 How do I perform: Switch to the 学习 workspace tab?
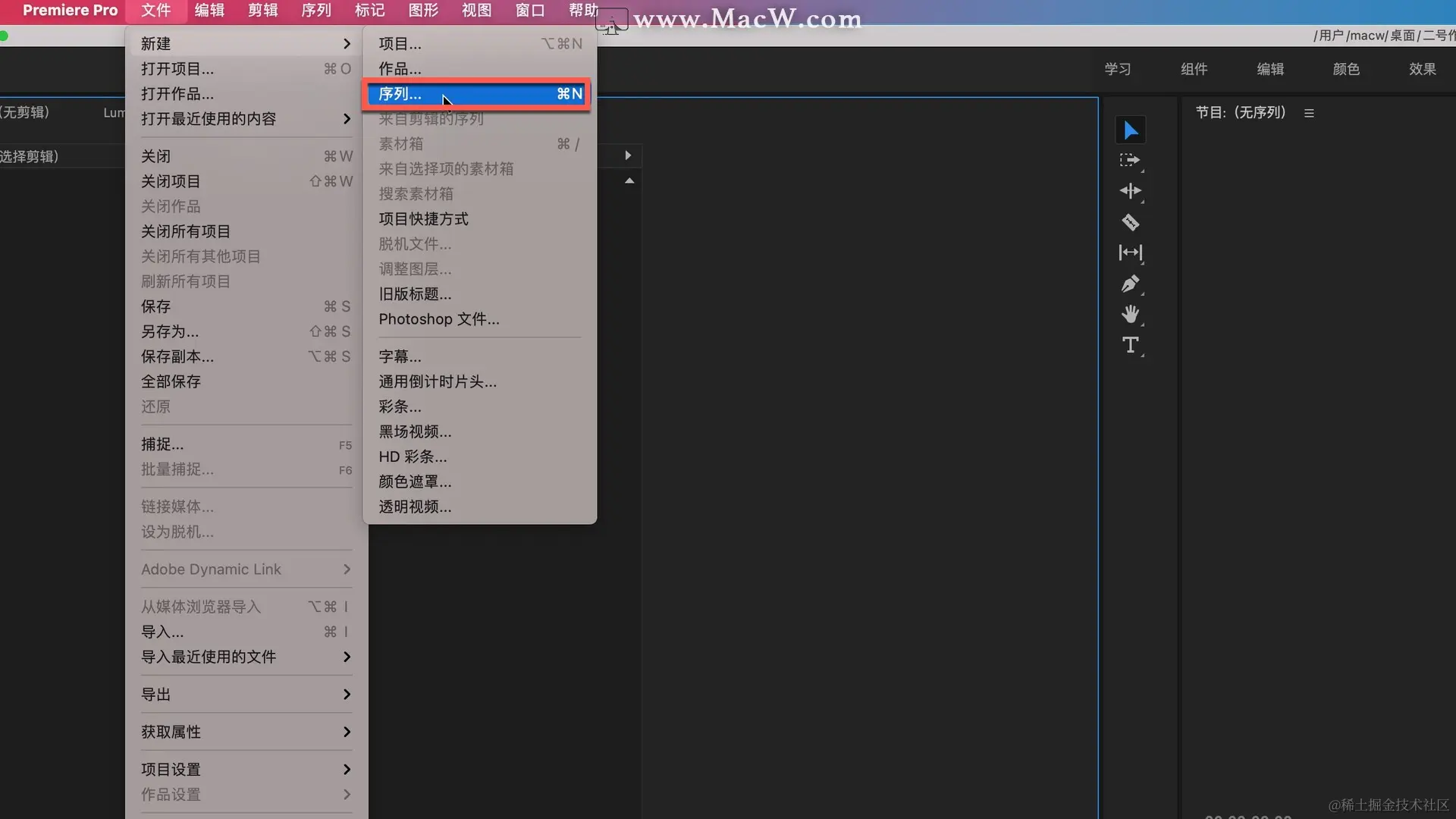pos(1117,69)
